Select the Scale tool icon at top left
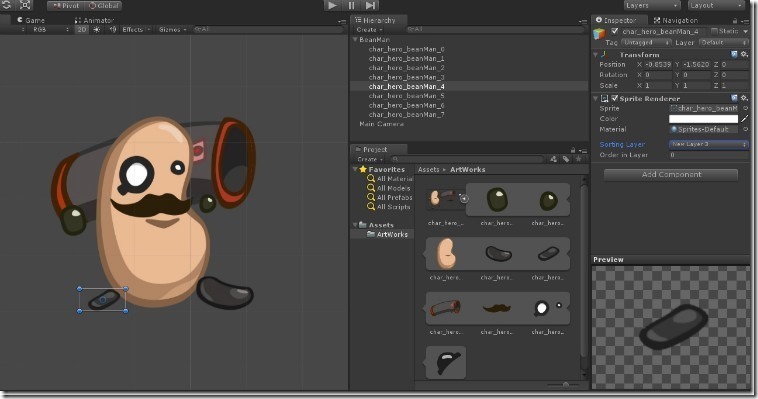758x399 pixels. click(25, 5)
